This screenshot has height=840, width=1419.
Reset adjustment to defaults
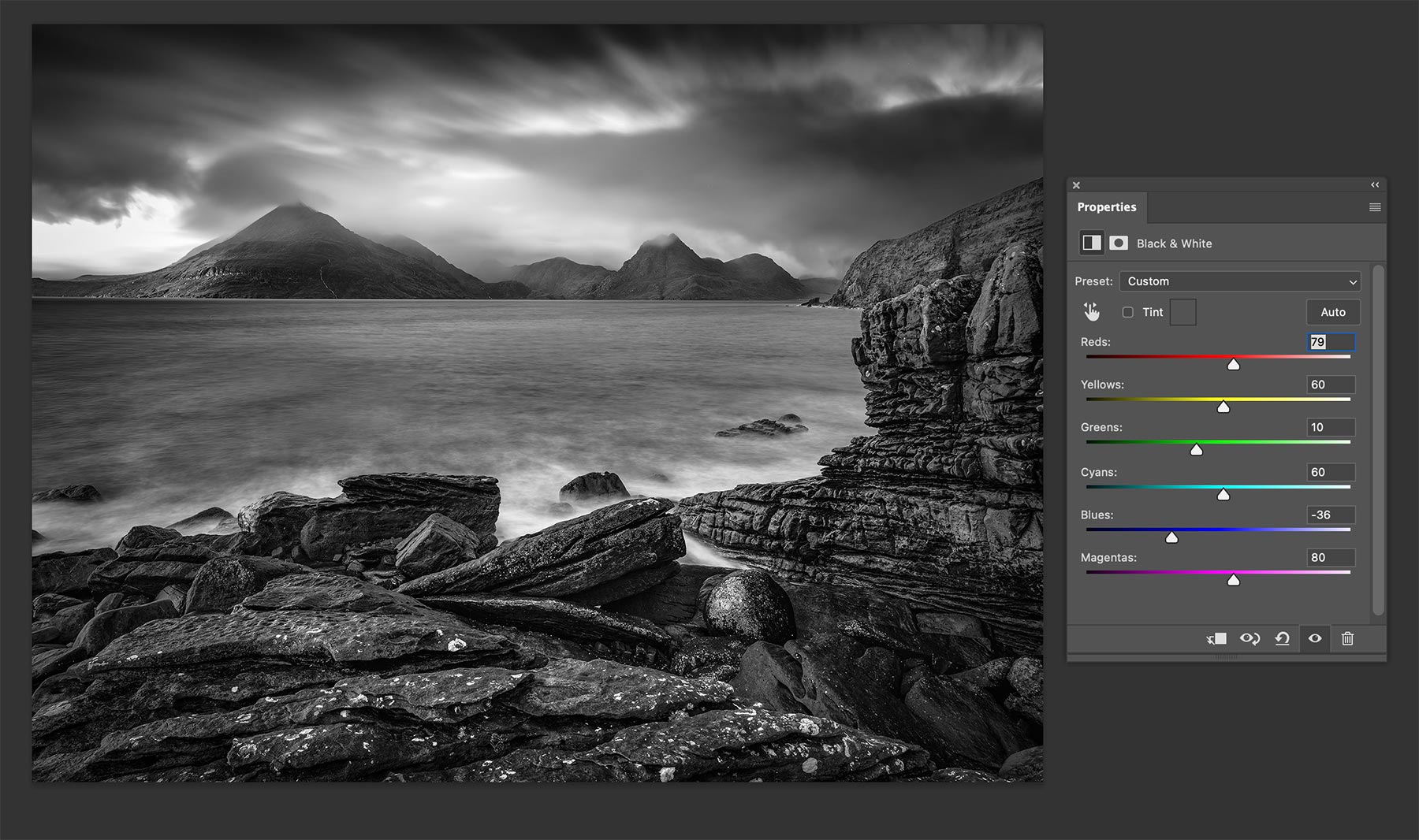[x=1283, y=638]
